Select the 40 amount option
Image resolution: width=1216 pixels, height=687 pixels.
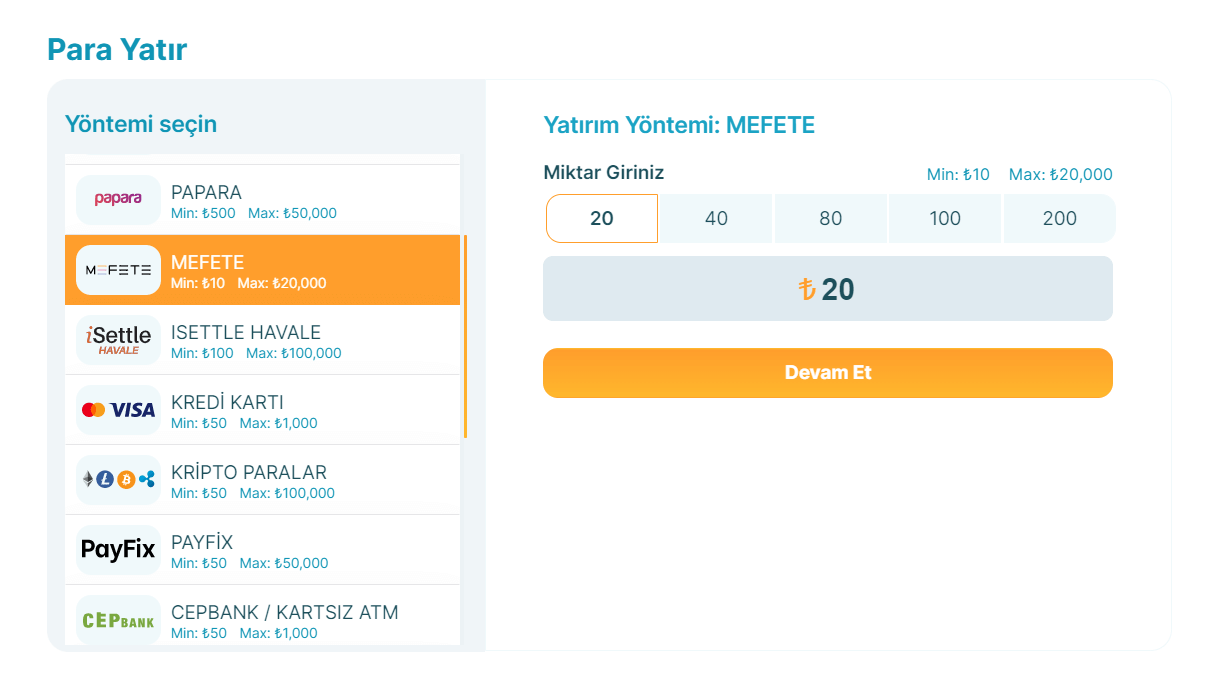716,218
